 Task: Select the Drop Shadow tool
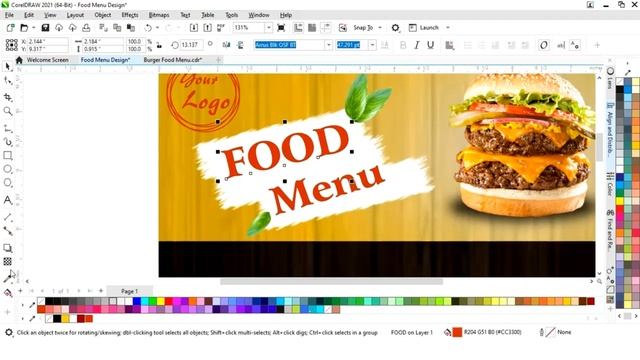8,248
